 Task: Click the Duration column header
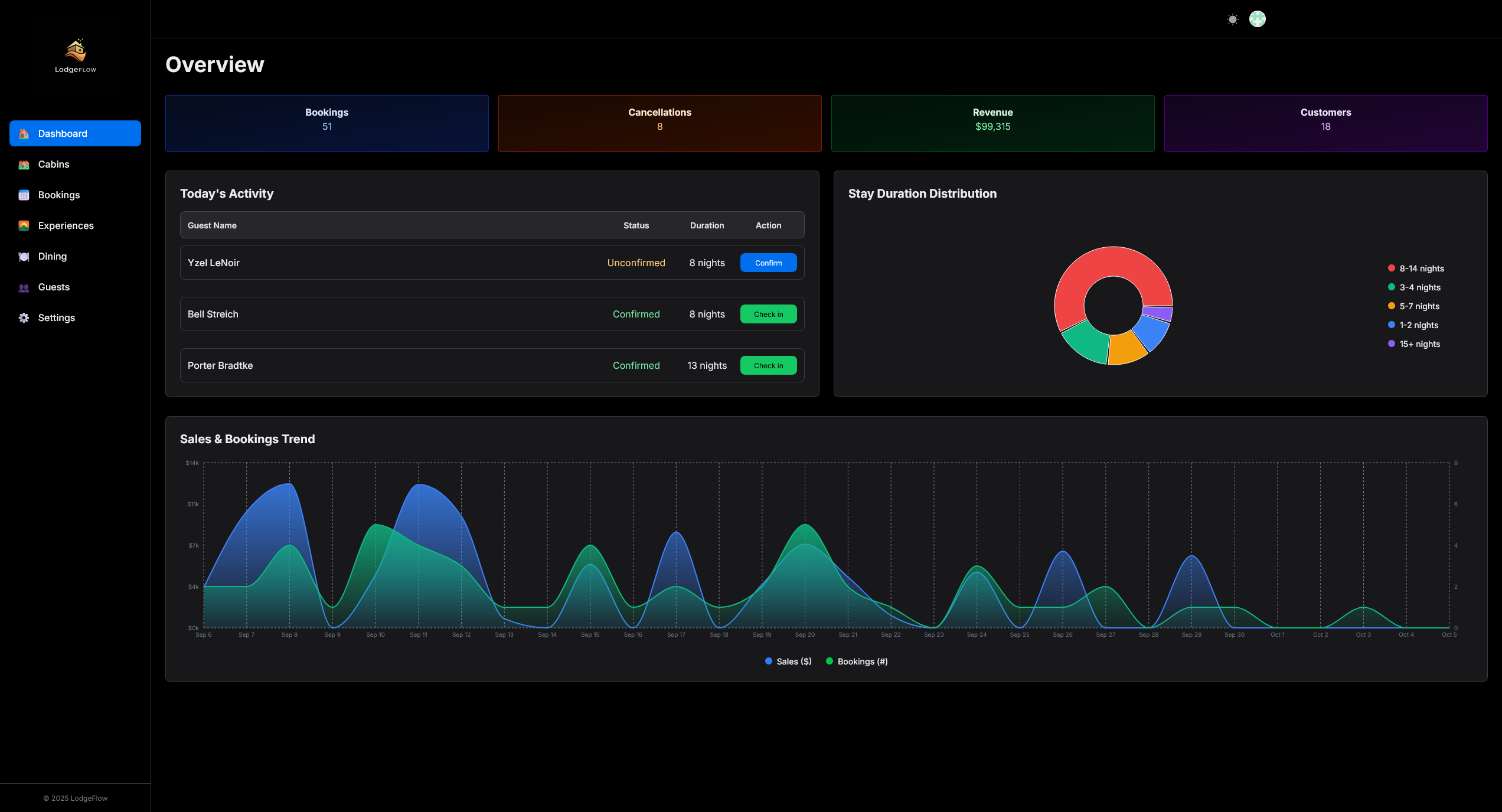tap(707, 225)
